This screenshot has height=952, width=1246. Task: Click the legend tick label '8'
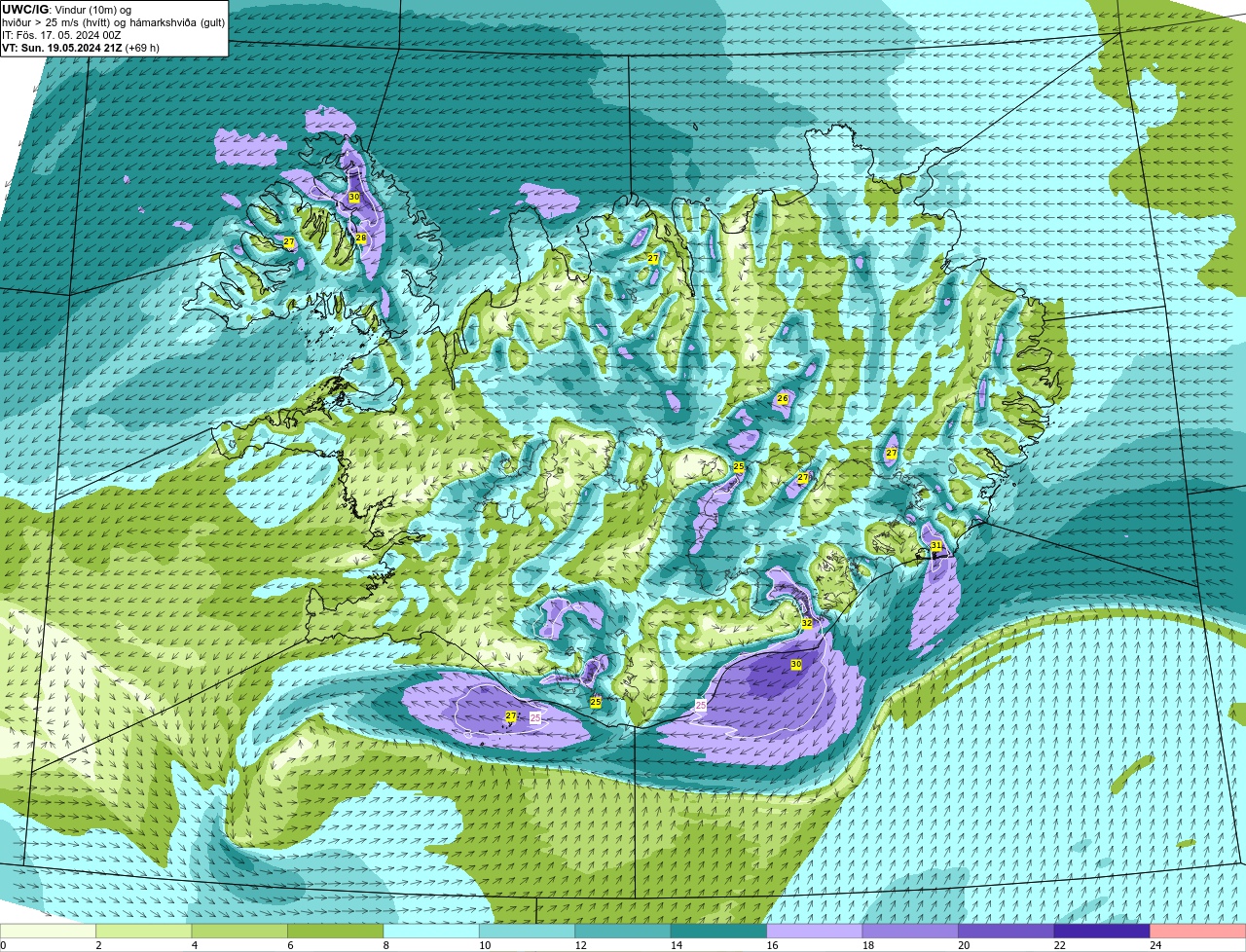[386, 945]
